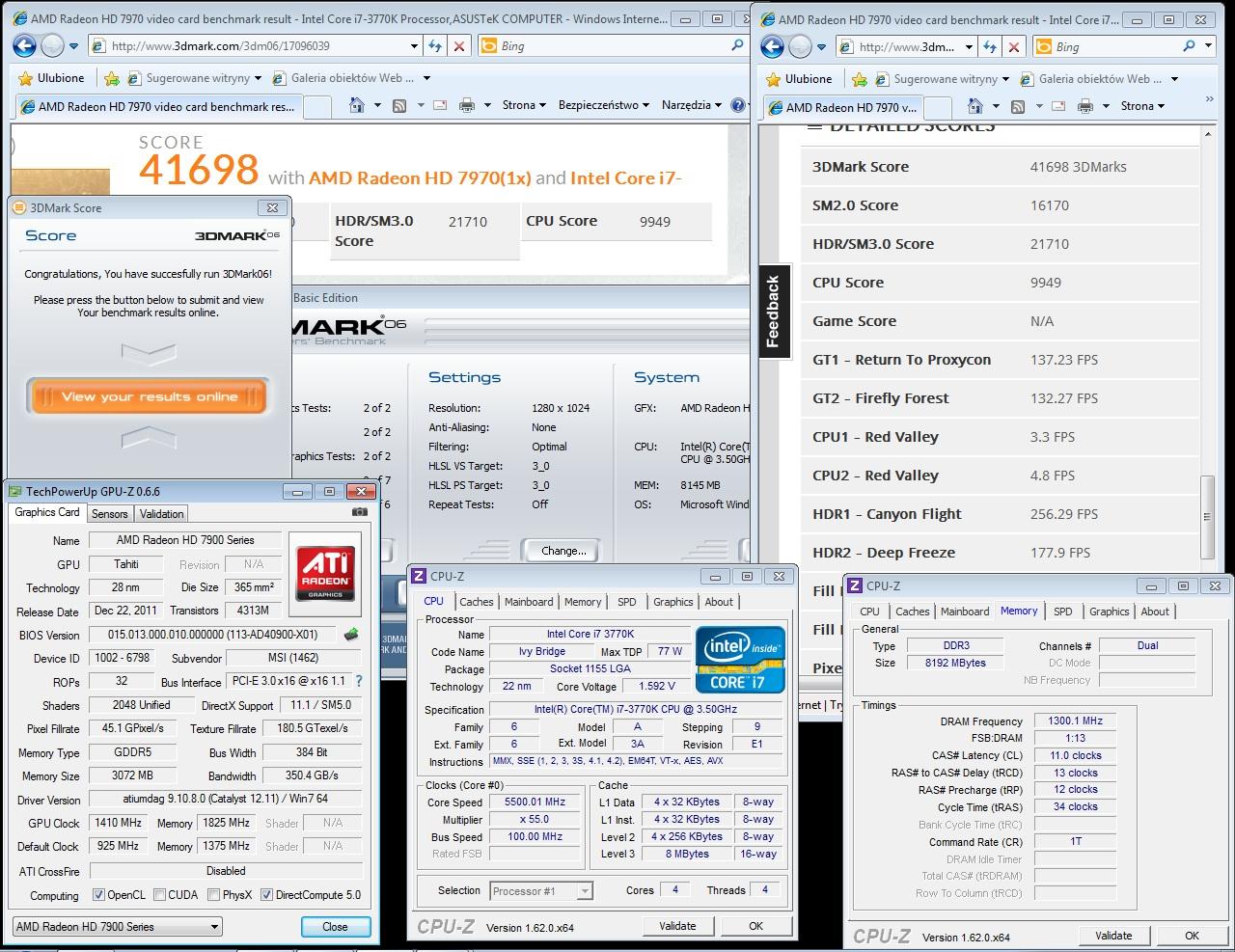Open the SPD tab in the CPU-Z memory window
Viewport: 1235px width, 952px height.
pos(1063,612)
